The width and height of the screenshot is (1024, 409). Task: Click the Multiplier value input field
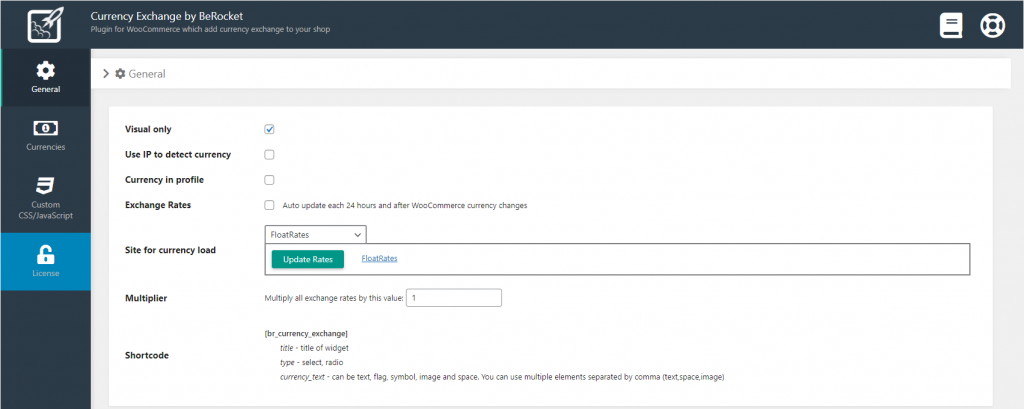(x=454, y=298)
